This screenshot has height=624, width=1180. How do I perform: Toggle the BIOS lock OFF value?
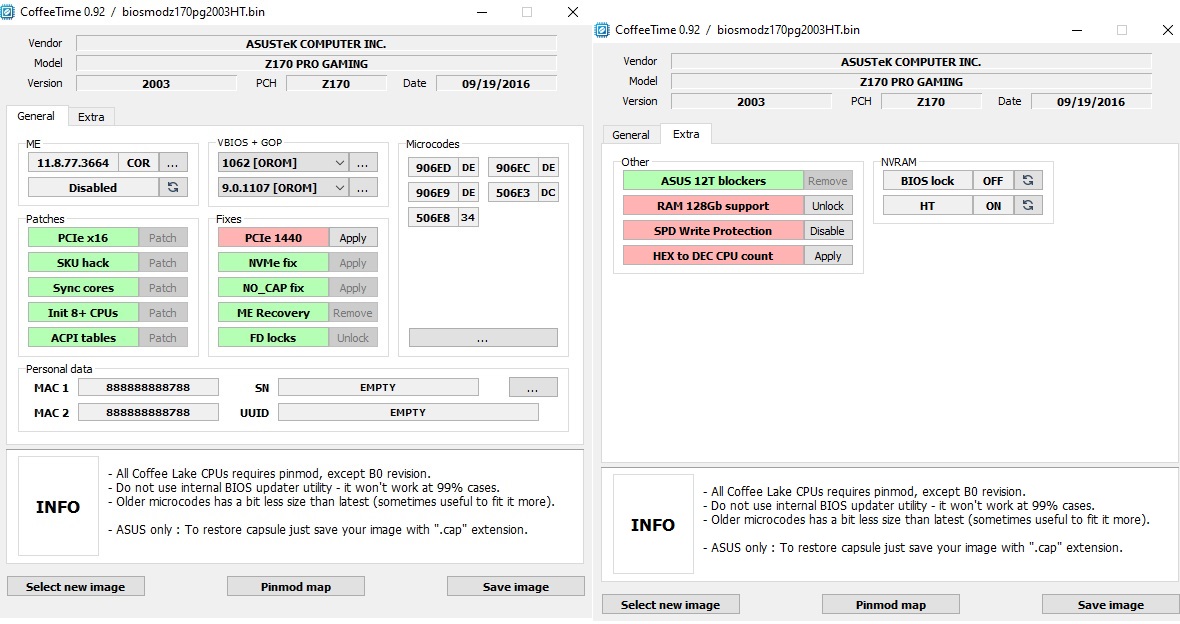click(x=993, y=181)
